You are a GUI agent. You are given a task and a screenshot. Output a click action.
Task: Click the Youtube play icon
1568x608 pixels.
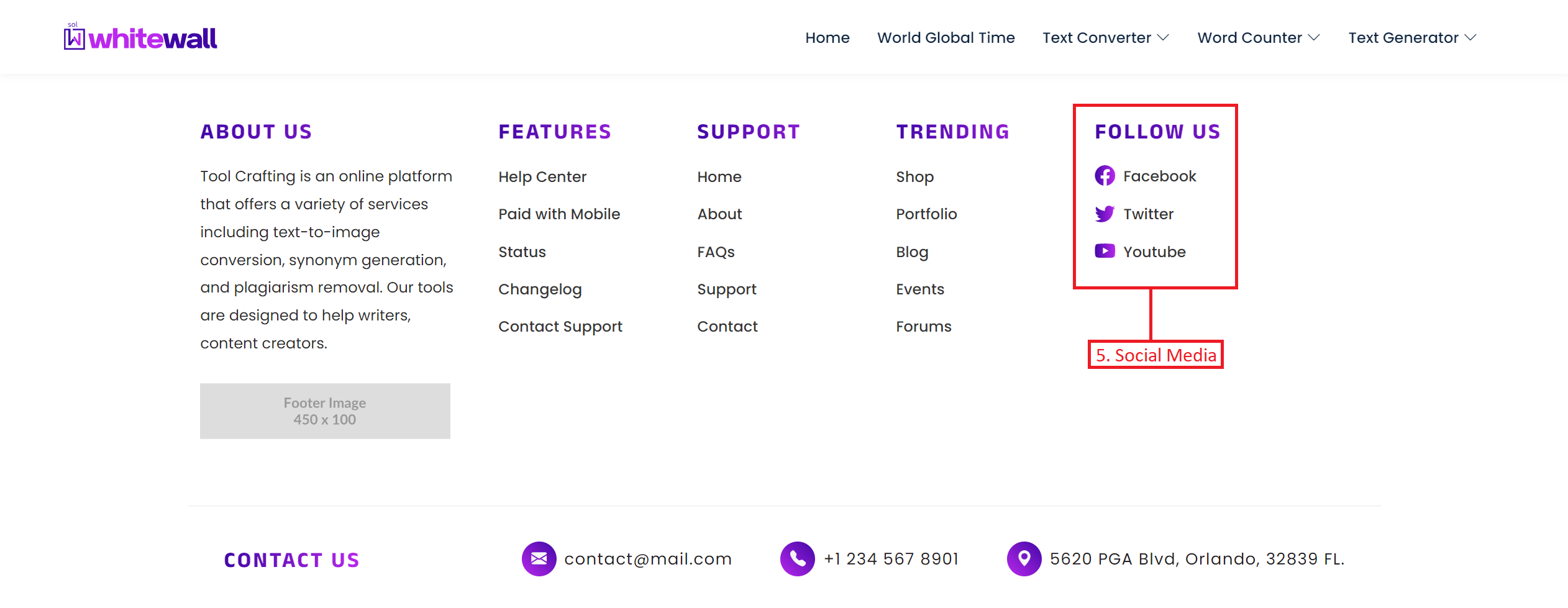[1105, 251]
